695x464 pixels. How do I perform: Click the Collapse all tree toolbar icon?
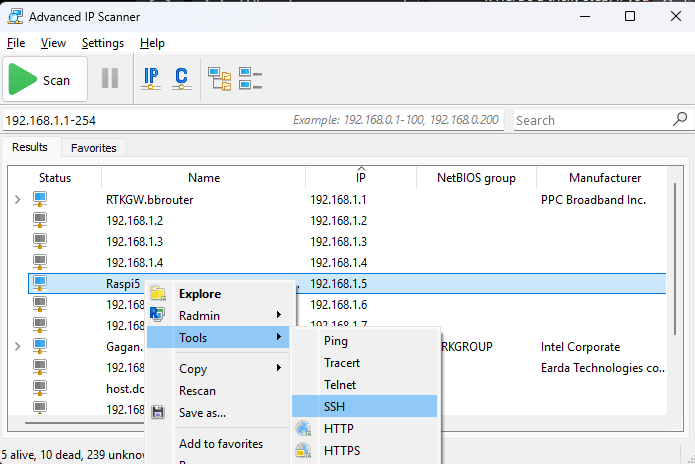(x=250, y=78)
